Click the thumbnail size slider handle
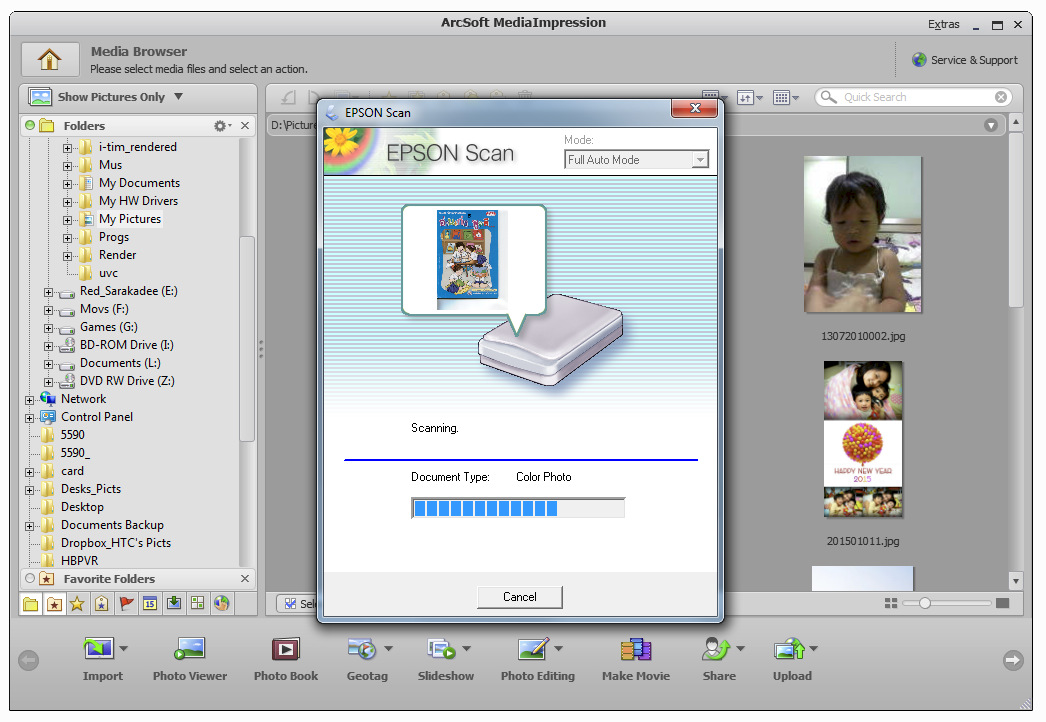This screenshot has height=722, width=1046. point(925,603)
